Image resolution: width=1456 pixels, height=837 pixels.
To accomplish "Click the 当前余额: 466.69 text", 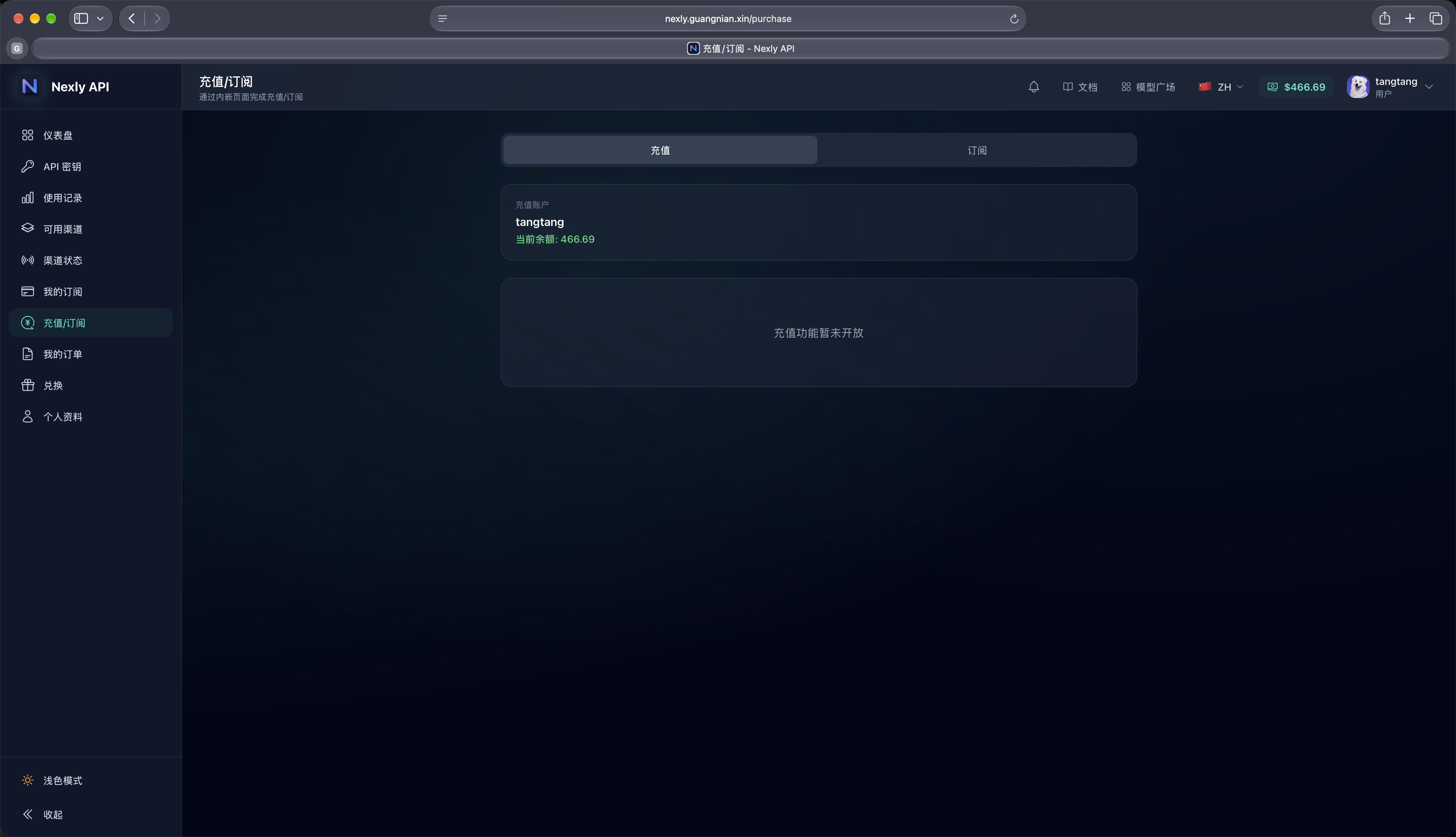I will (555, 239).
